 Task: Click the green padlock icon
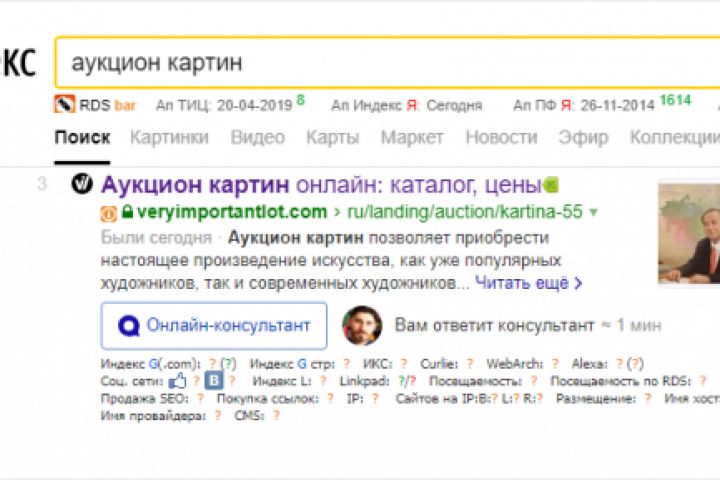[127, 212]
